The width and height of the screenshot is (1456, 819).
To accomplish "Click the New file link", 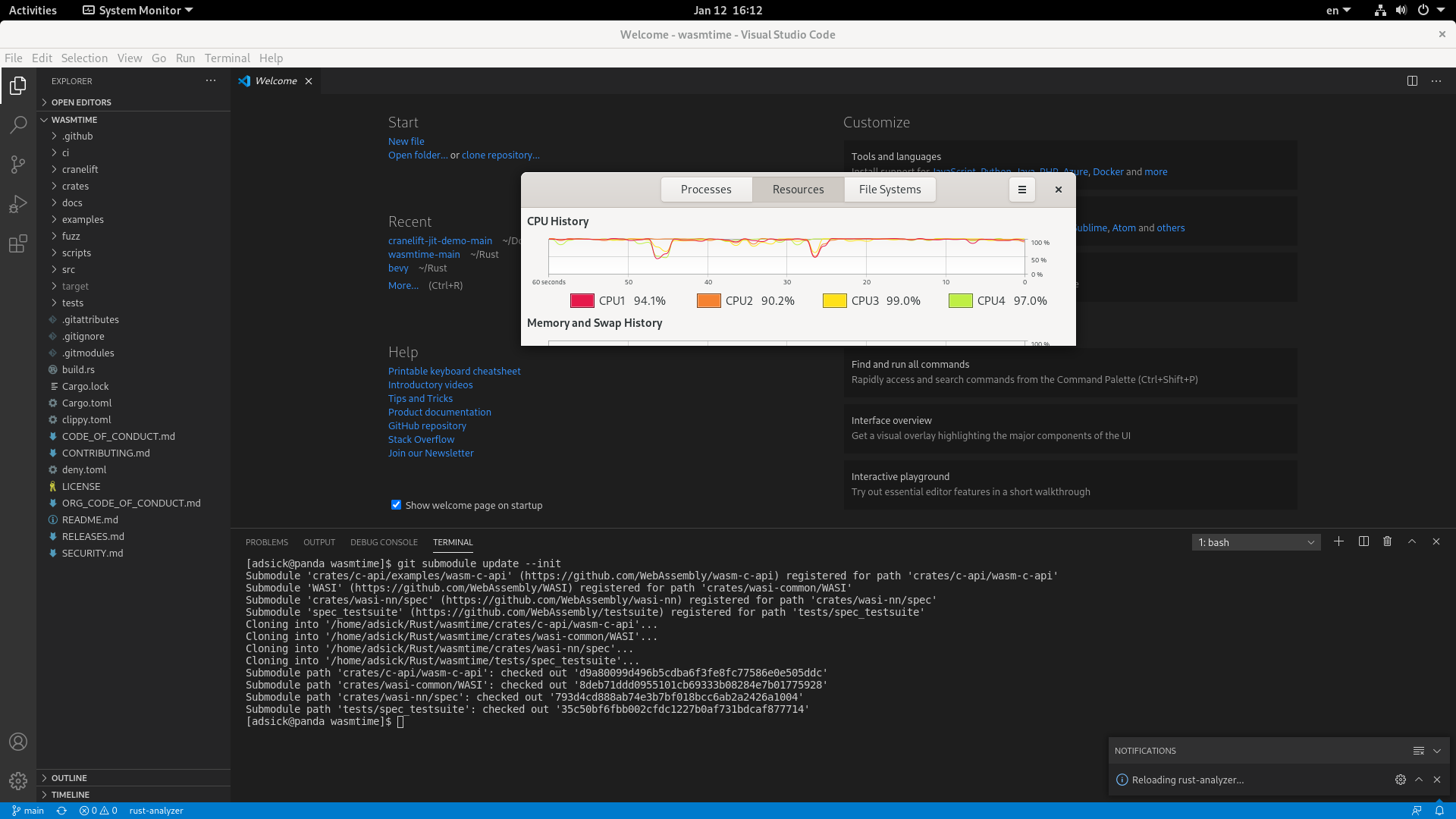I will tap(406, 142).
